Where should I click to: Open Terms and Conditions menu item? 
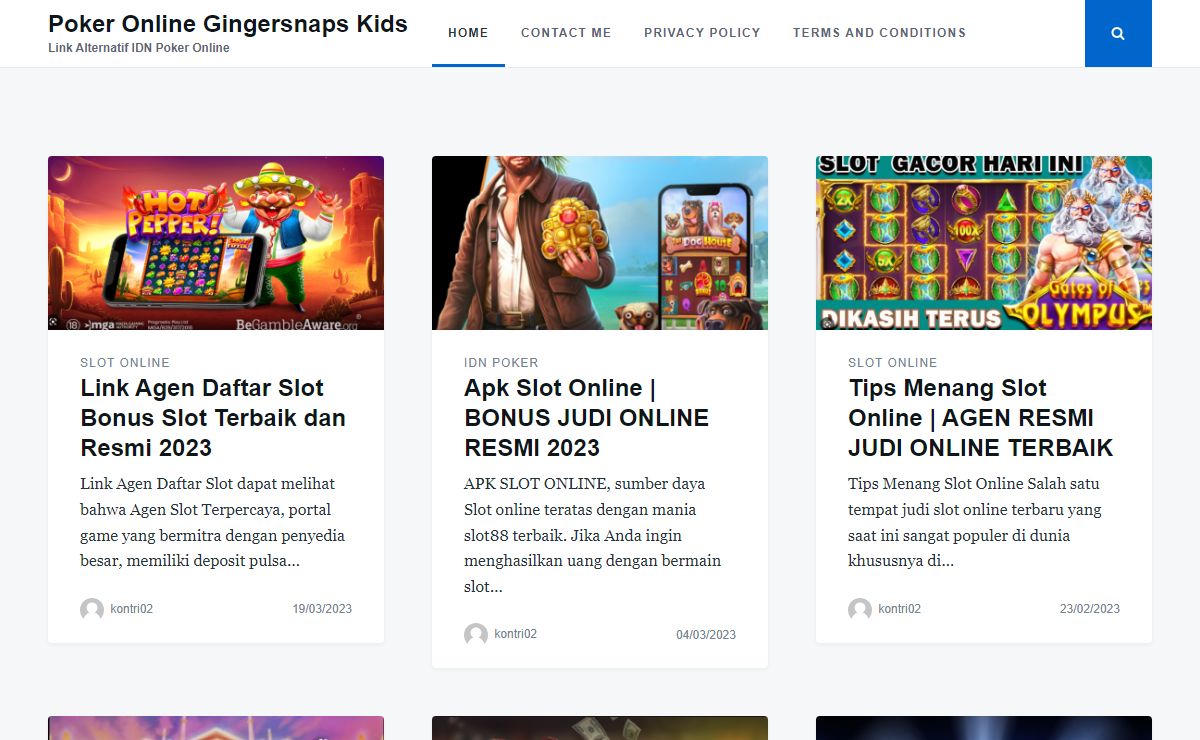[x=879, y=33]
